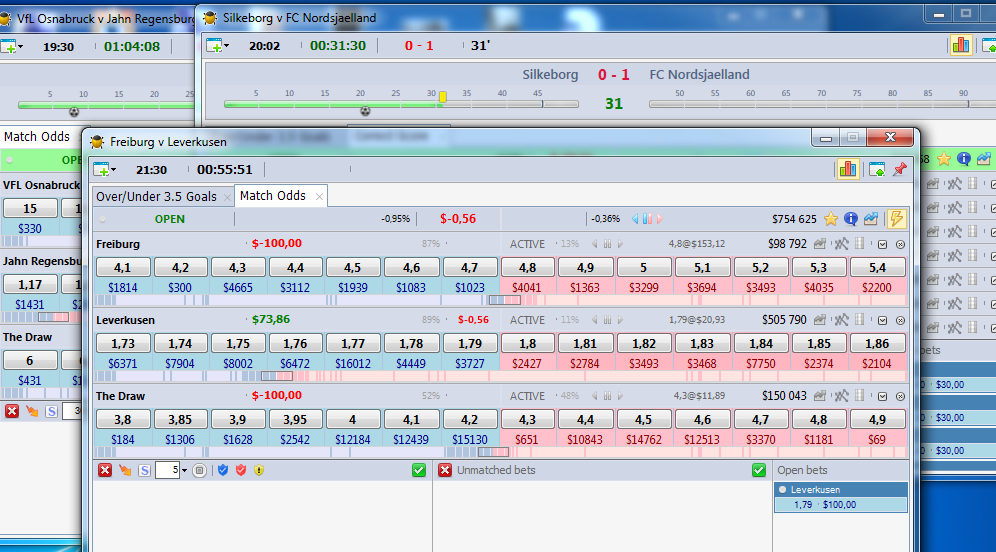The image size is (996, 552).
Task: Click the pink right arrow in market header
Action: pyautogui.click(x=660, y=219)
